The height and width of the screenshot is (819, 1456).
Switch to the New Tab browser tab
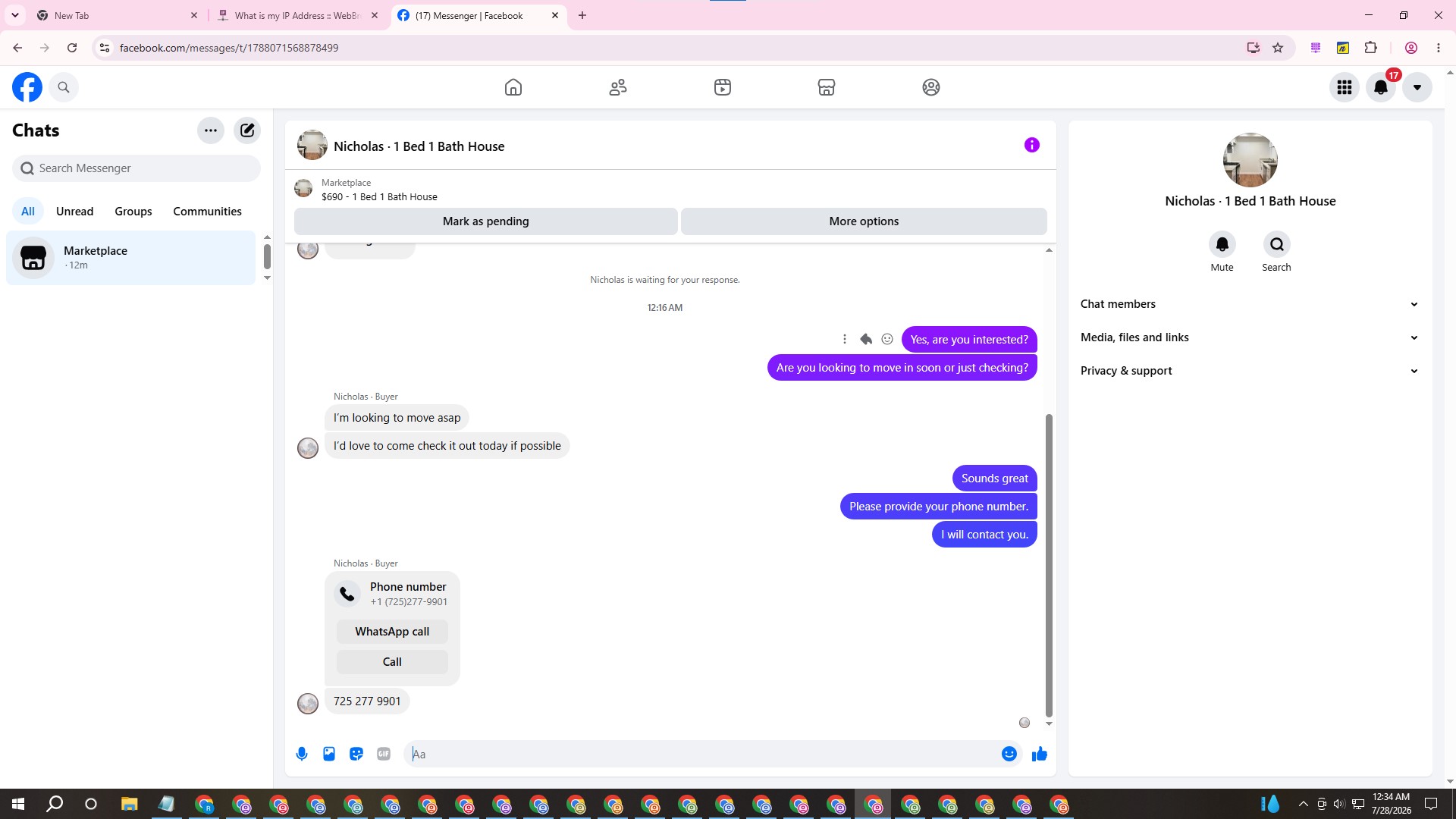(118, 15)
